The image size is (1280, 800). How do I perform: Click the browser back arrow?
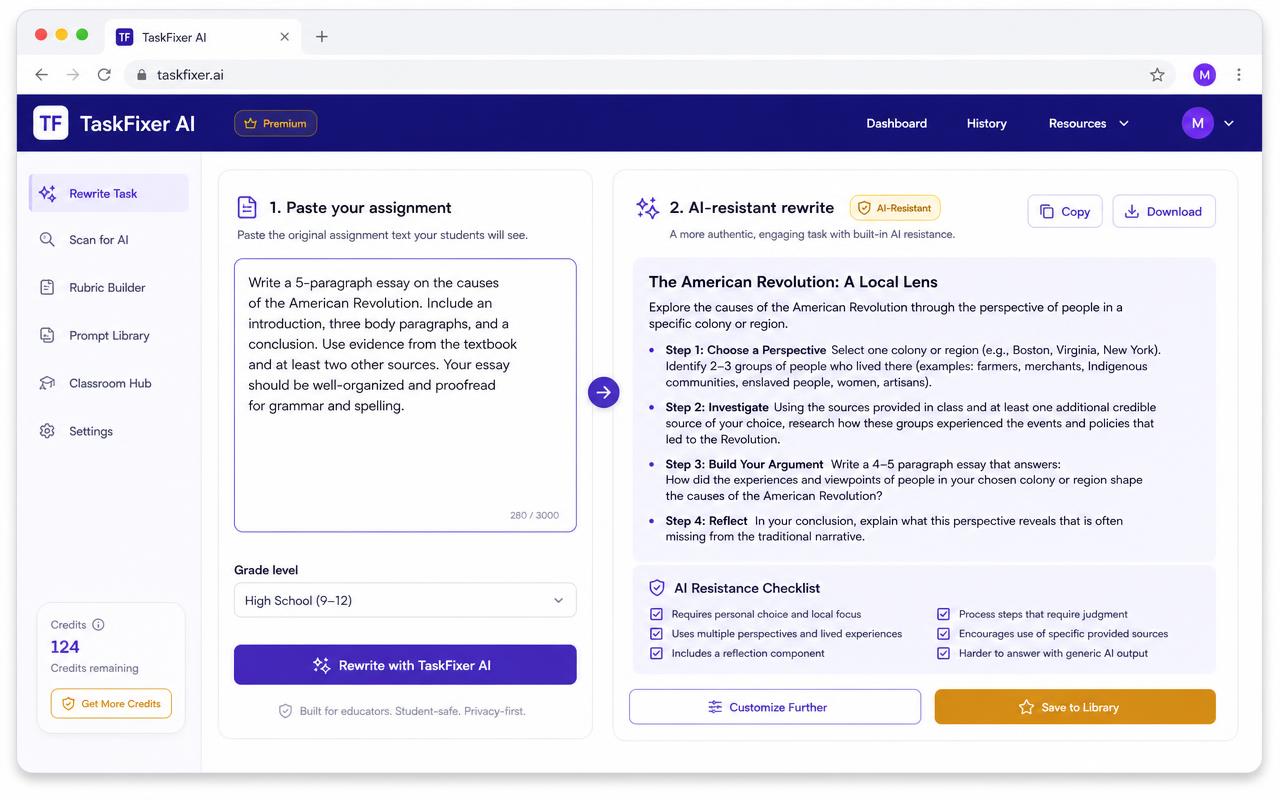click(41, 74)
